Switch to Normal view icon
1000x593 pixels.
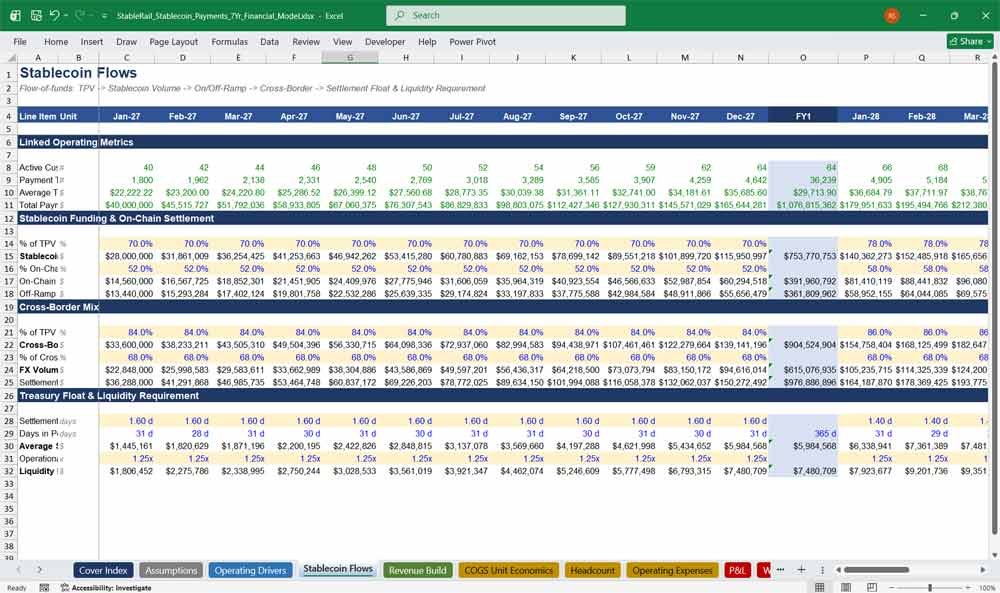pyautogui.click(x=820, y=587)
